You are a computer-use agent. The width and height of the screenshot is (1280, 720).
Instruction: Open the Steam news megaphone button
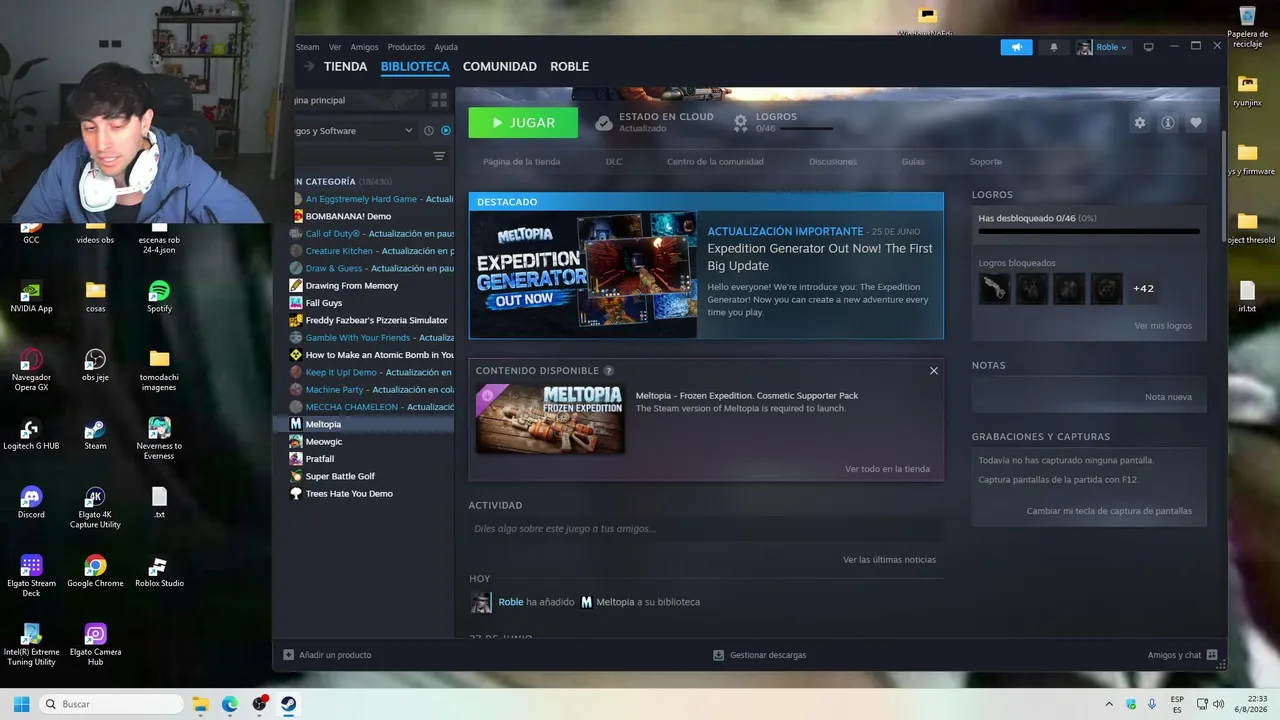click(x=1016, y=47)
